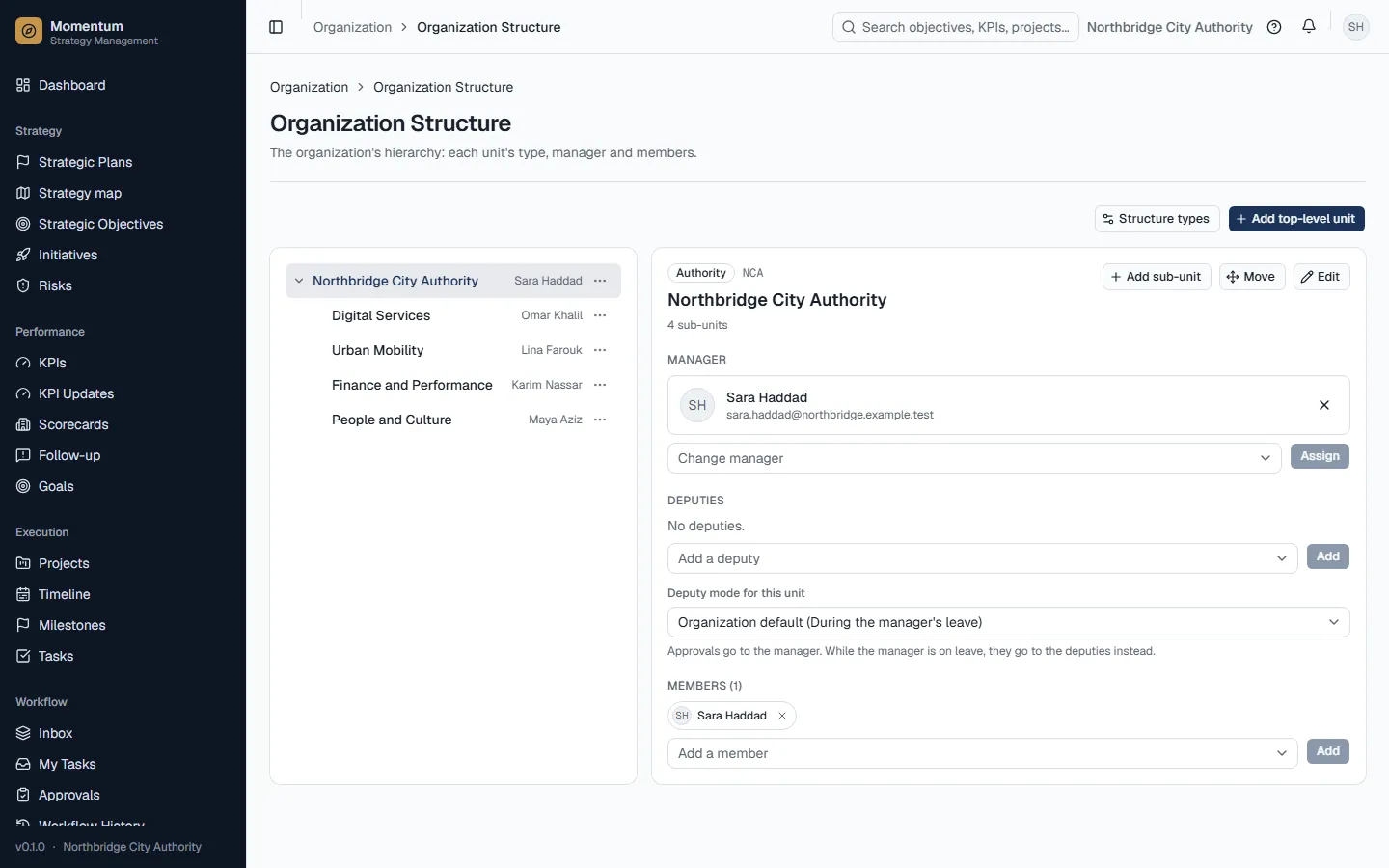Remove Sara Haddad as manager
This screenshot has height=868, width=1389.
point(1324,405)
